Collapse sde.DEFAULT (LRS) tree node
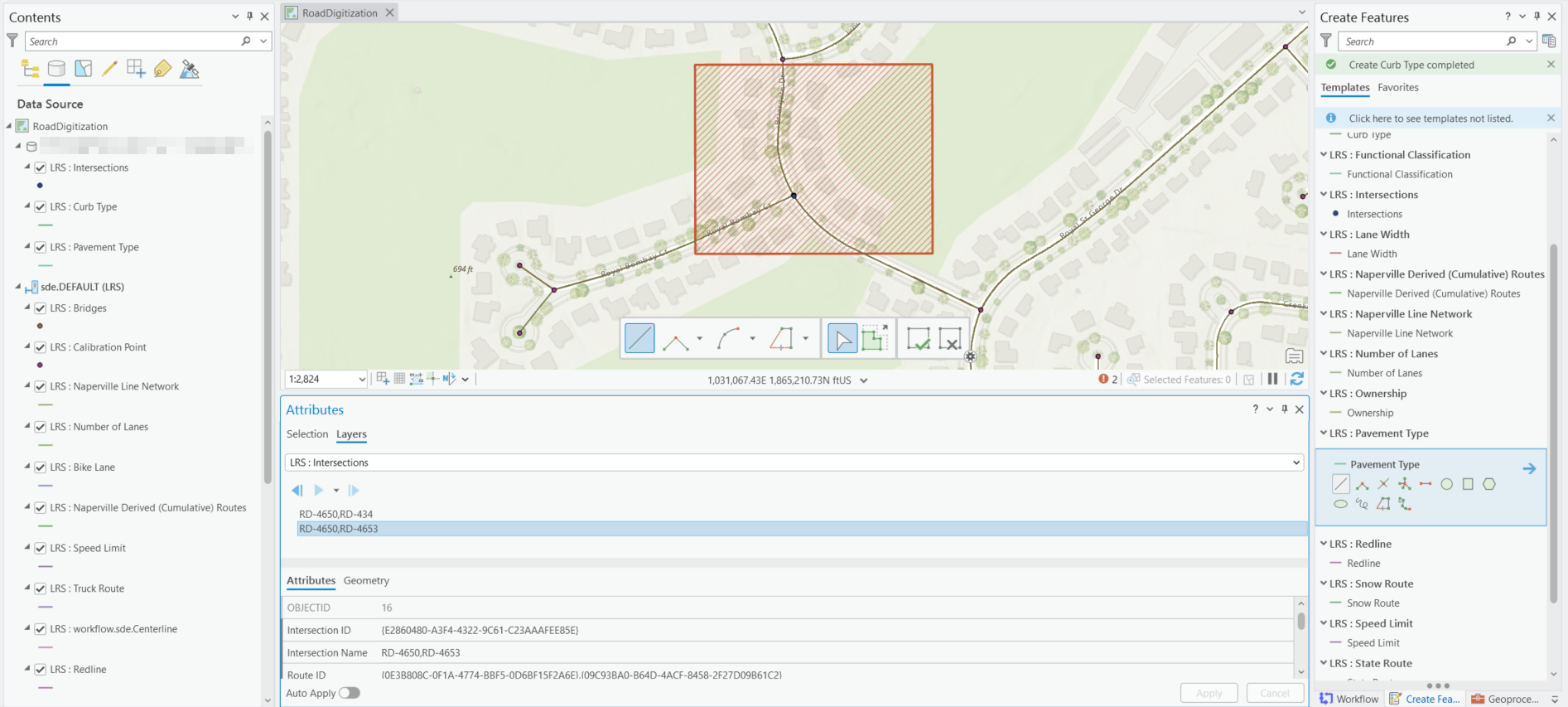The image size is (1568, 707). pyautogui.click(x=17, y=287)
